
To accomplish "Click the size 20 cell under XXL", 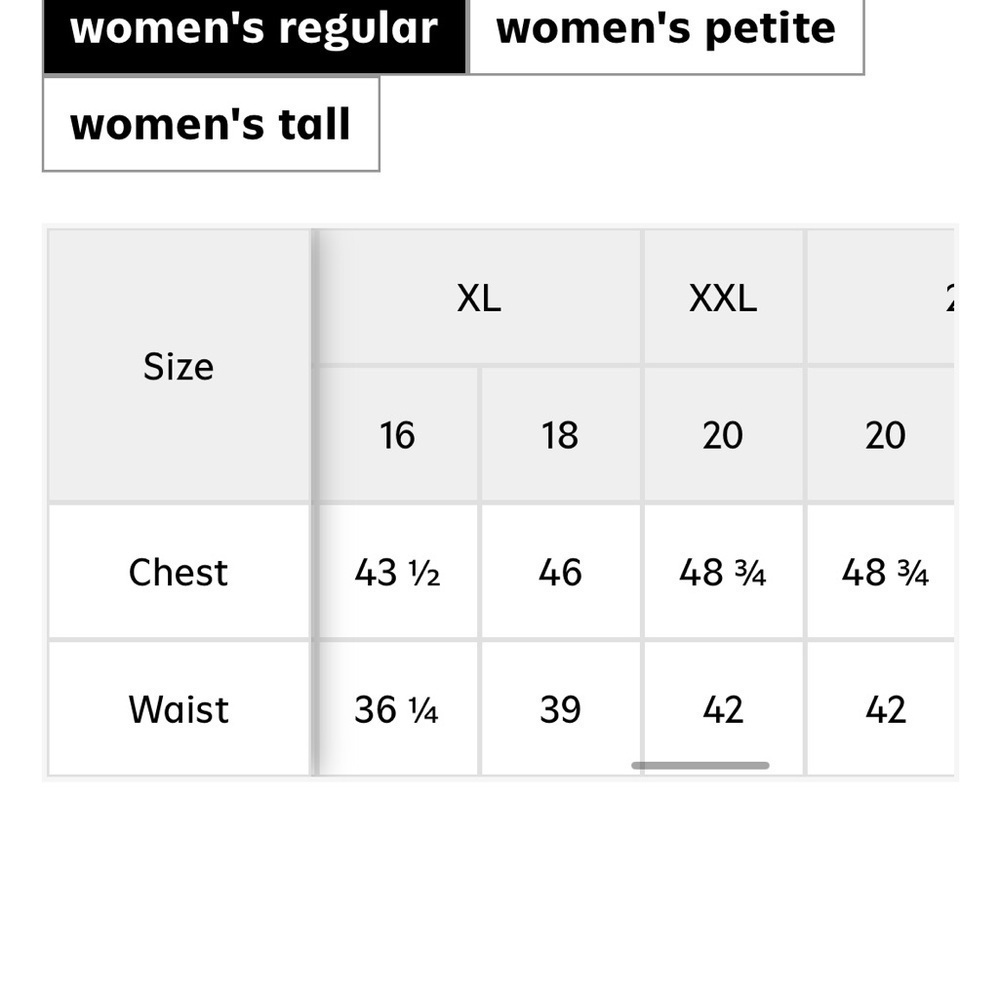I will (723, 435).
